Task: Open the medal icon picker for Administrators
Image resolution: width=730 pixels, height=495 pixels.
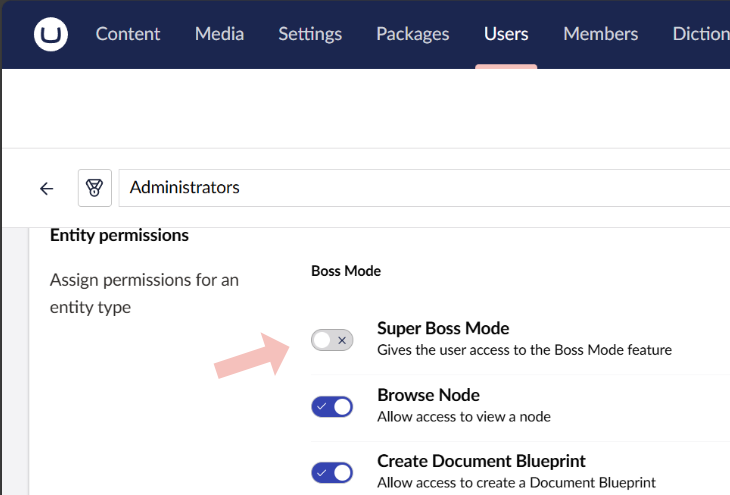Action: point(95,188)
